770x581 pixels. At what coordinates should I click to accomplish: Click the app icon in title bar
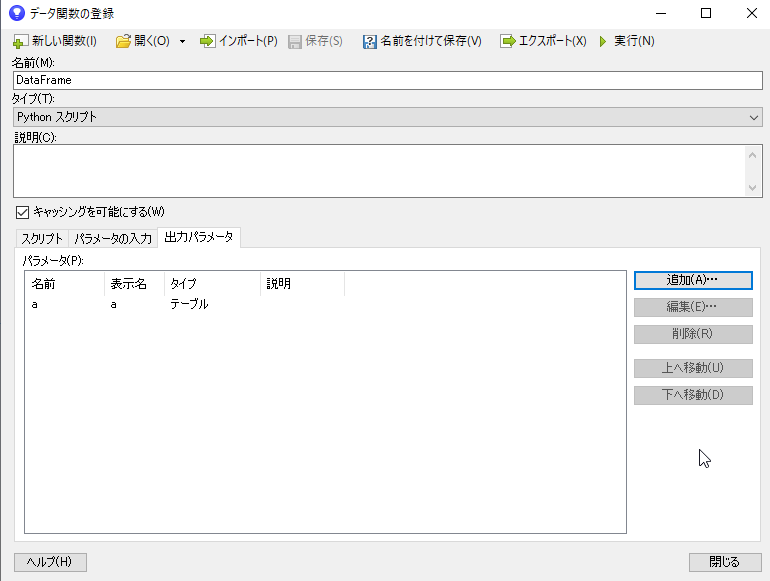16,13
